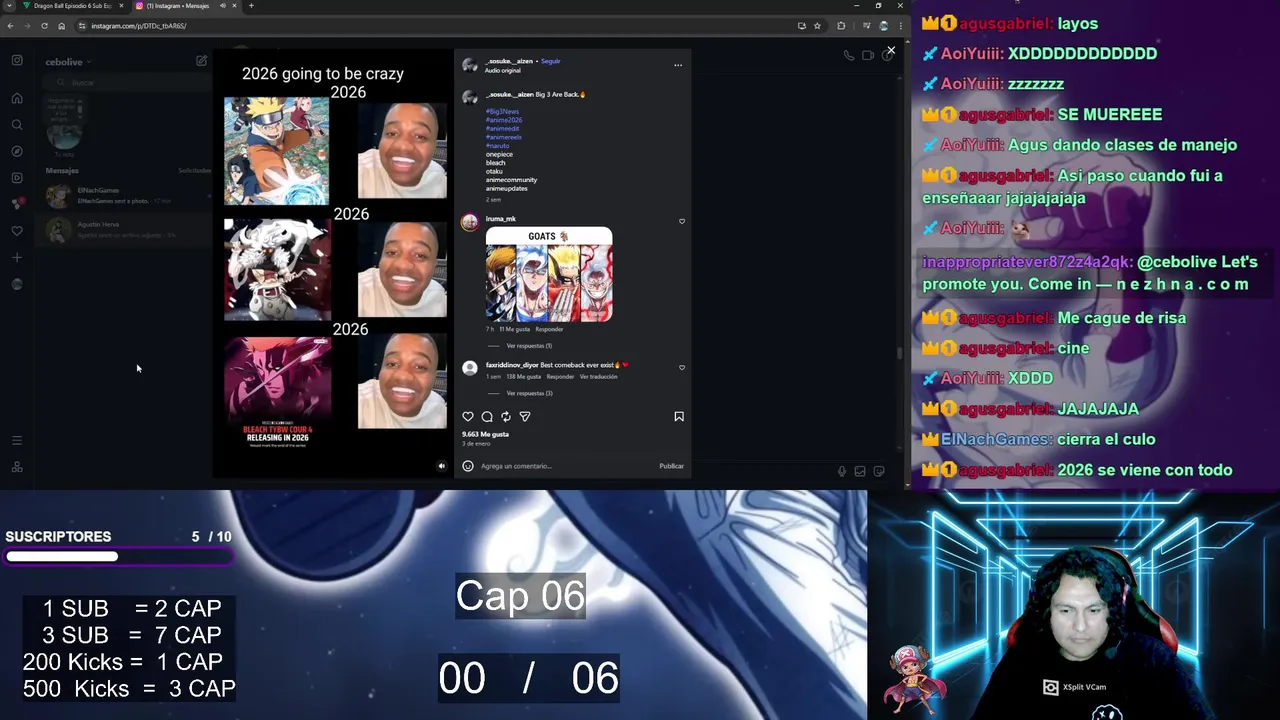The height and width of the screenshot is (720, 1280).
Task: Open Instagram Home from sidebar
Action: point(17,98)
